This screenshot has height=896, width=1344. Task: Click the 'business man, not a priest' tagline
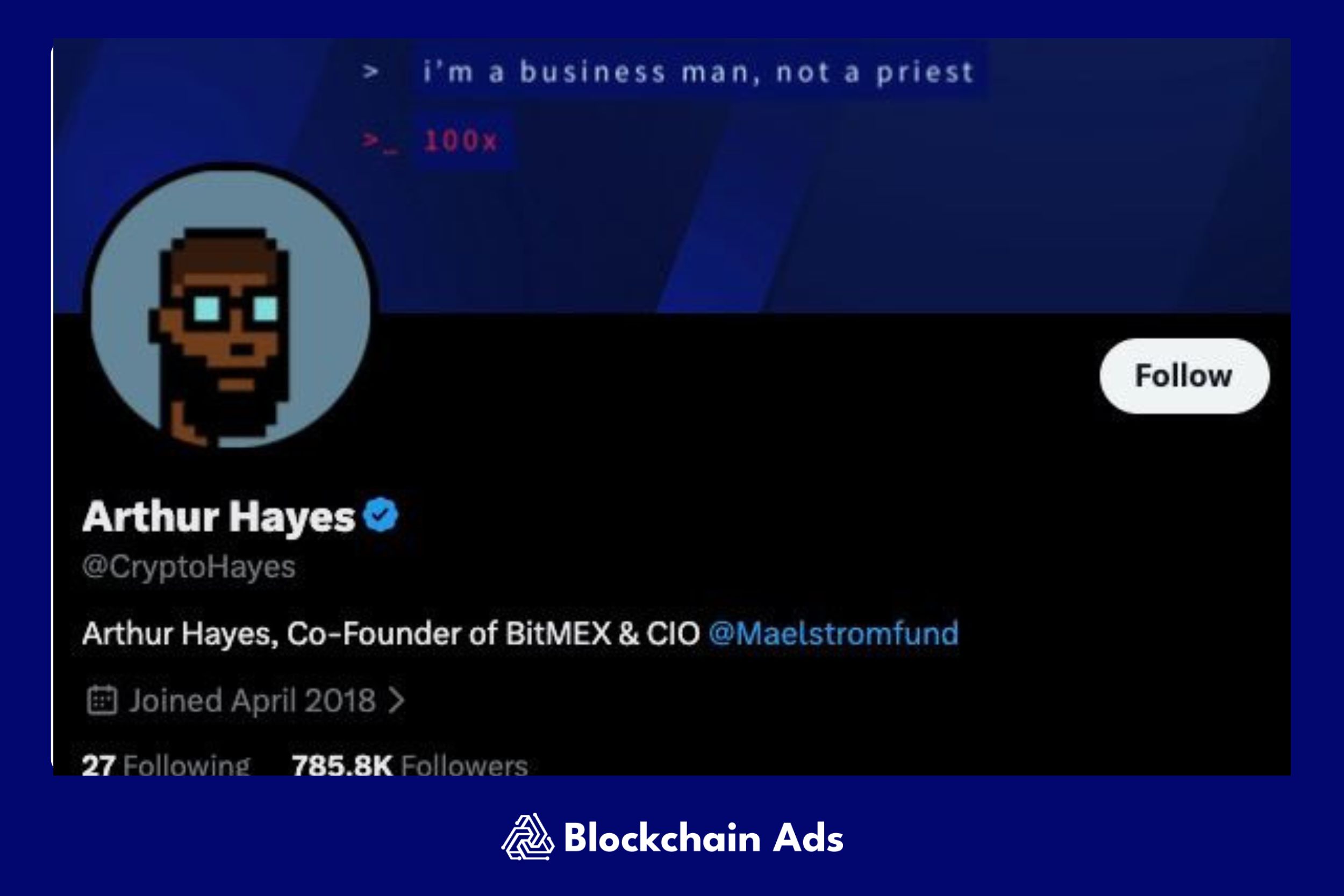click(698, 73)
